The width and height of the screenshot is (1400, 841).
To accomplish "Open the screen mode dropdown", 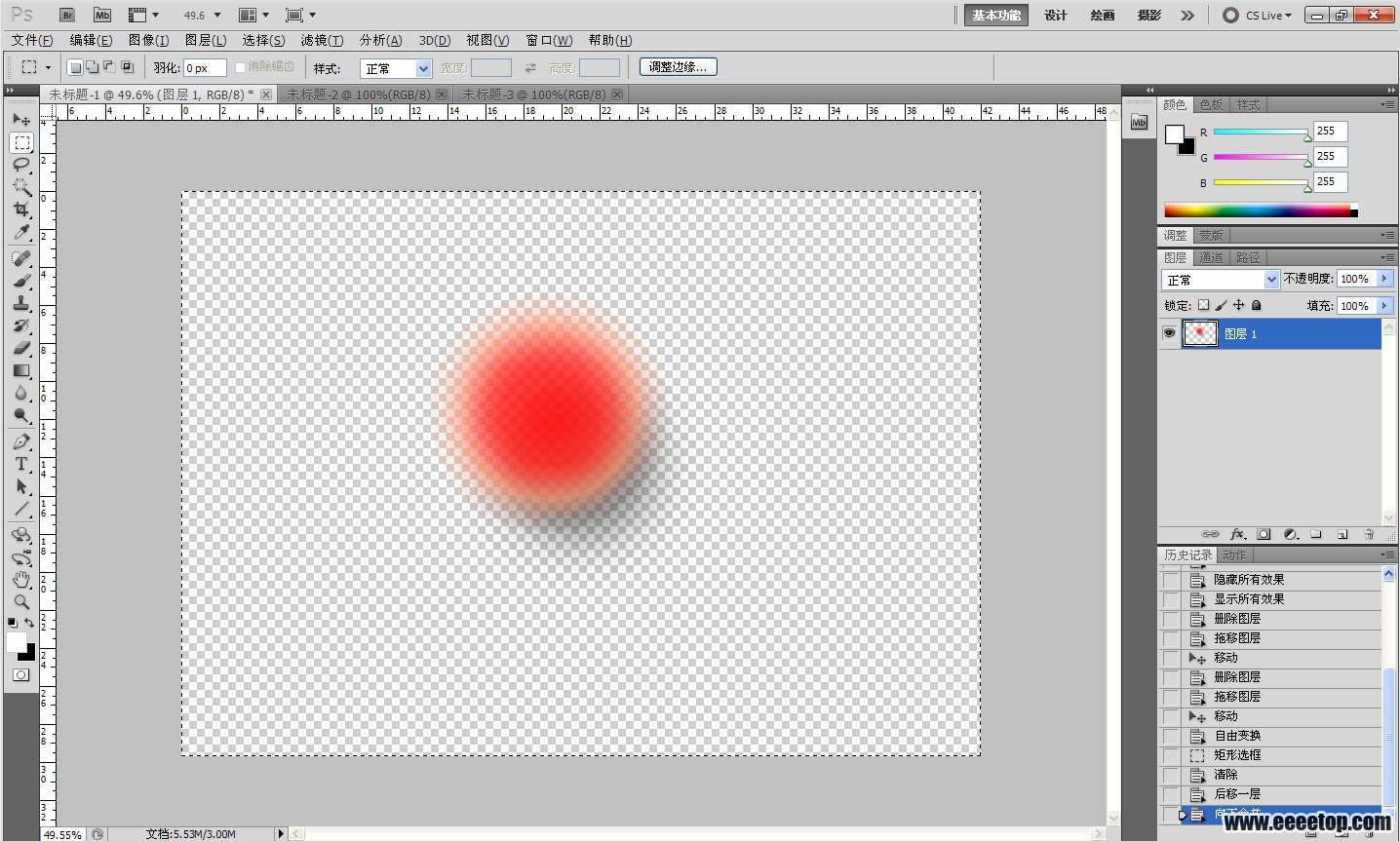I will [x=300, y=15].
